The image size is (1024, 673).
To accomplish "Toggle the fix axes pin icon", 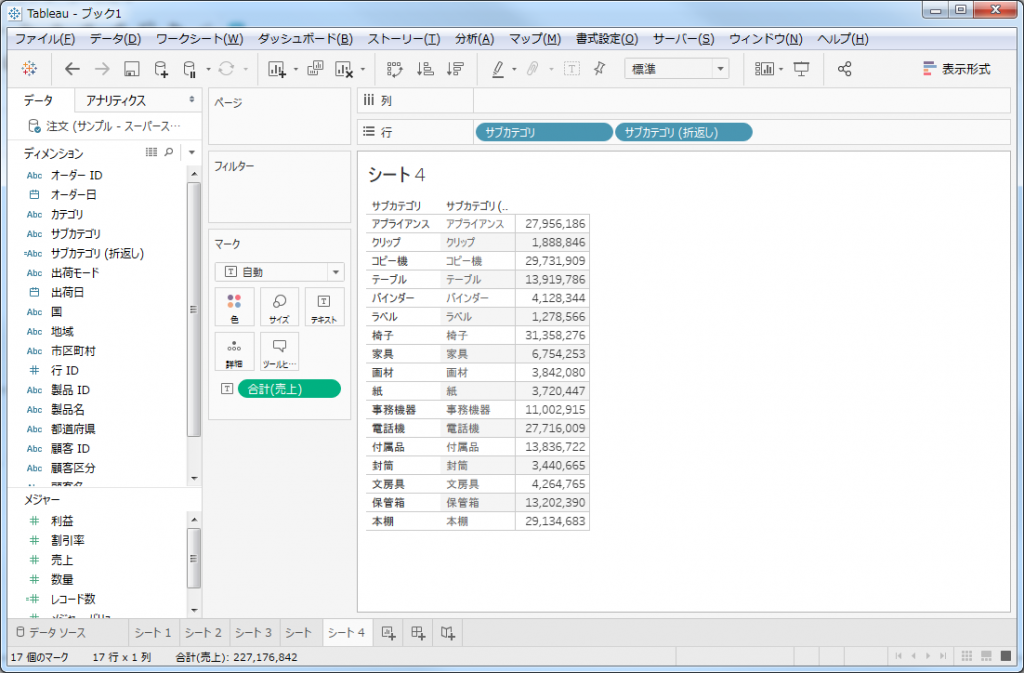I will tap(599, 69).
